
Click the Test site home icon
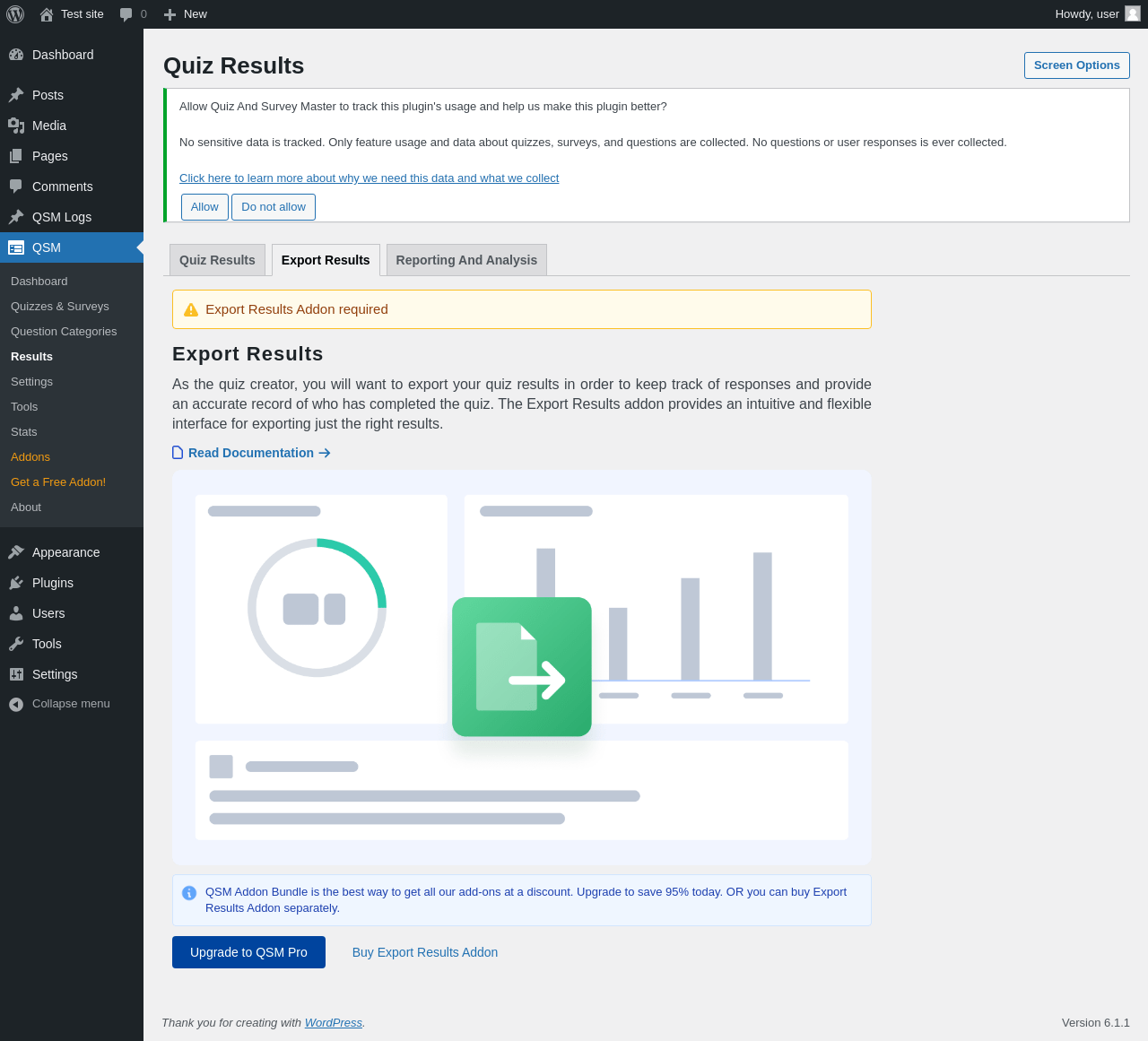pyautogui.click(x=47, y=14)
